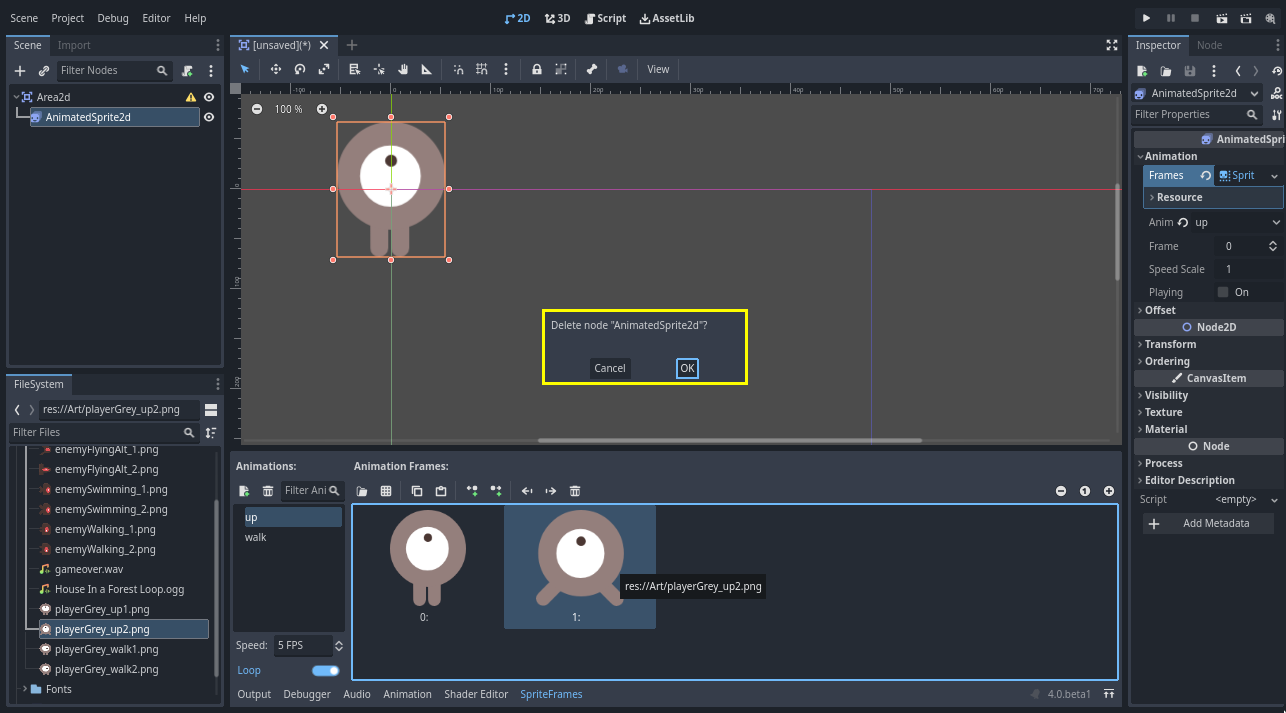Image resolution: width=1286 pixels, height=713 pixels.
Task: Activate the Ruler Mode tool
Action: click(427, 69)
